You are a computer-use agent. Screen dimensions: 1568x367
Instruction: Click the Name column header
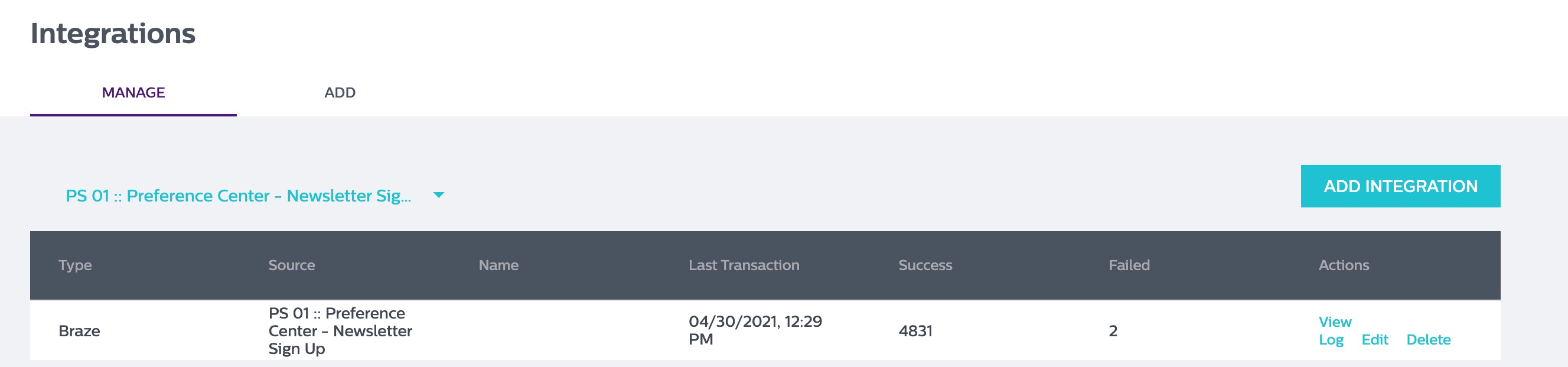[x=498, y=265]
